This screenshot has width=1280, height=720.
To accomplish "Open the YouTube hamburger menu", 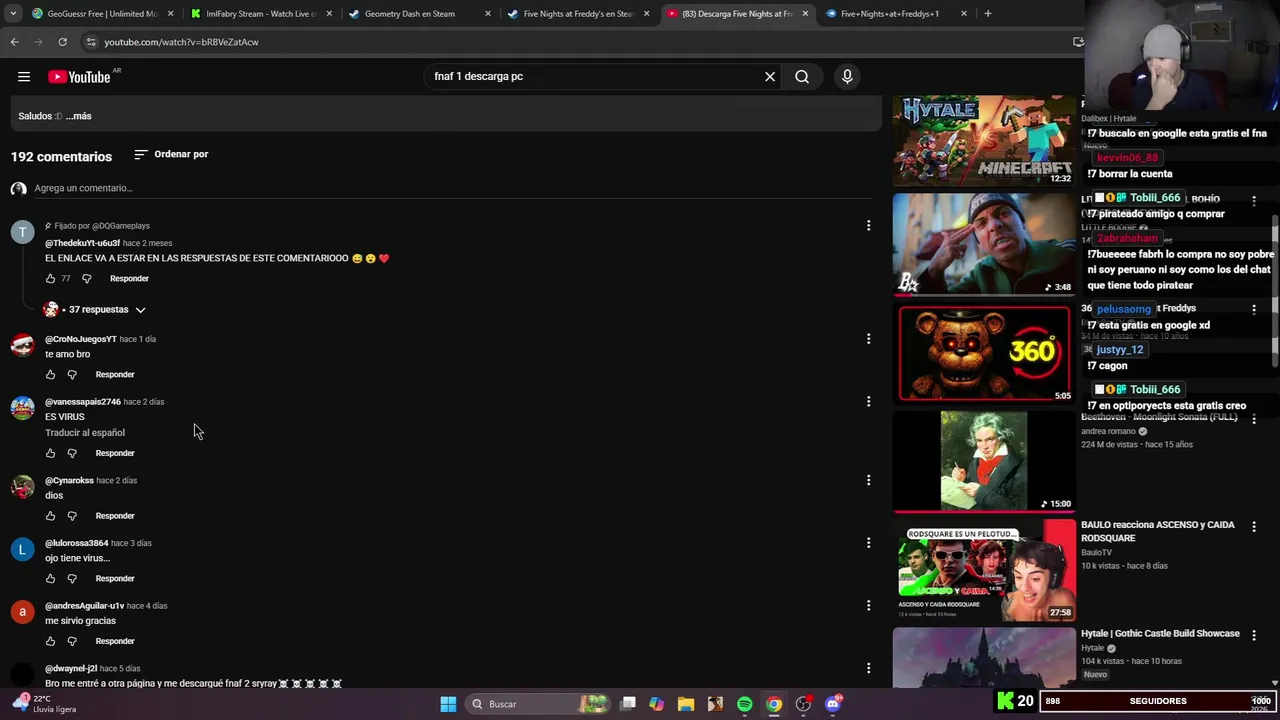I will 24,77.
